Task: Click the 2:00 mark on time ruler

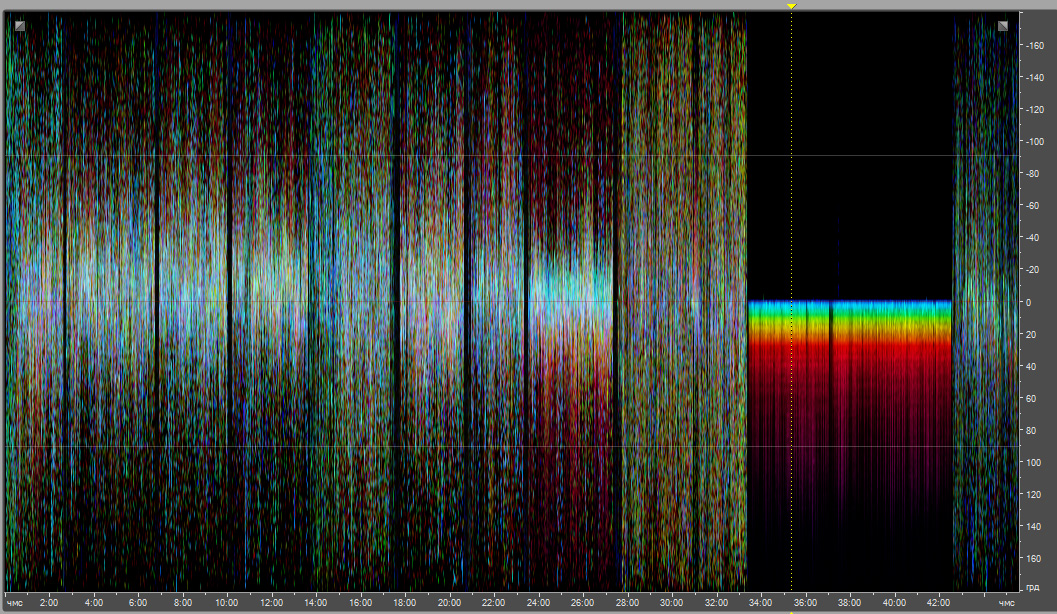Action: (x=49, y=603)
